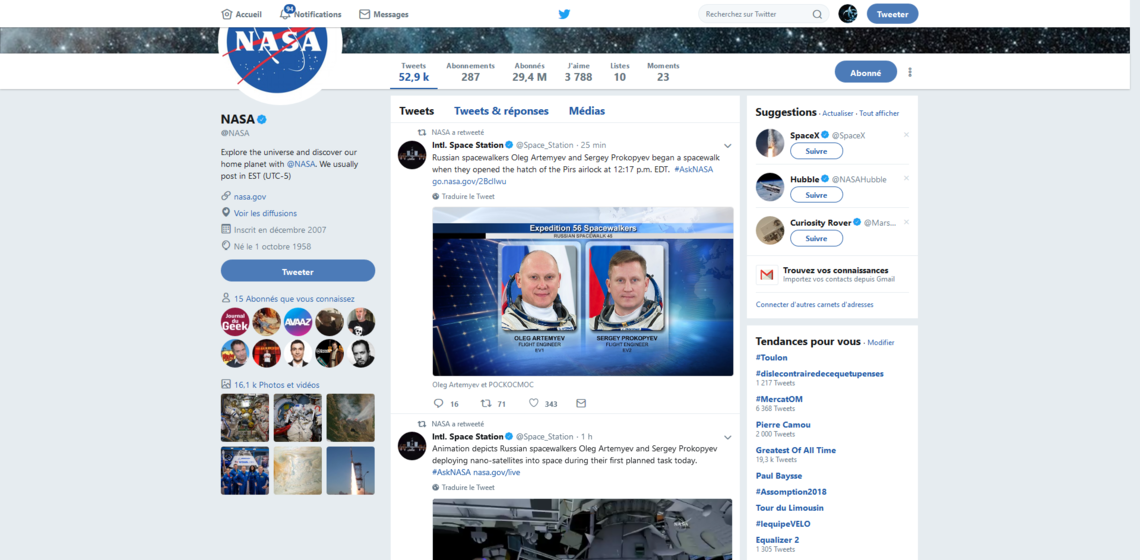
Task: Expand the first tweet's chevron menu
Action: (727, 146)
